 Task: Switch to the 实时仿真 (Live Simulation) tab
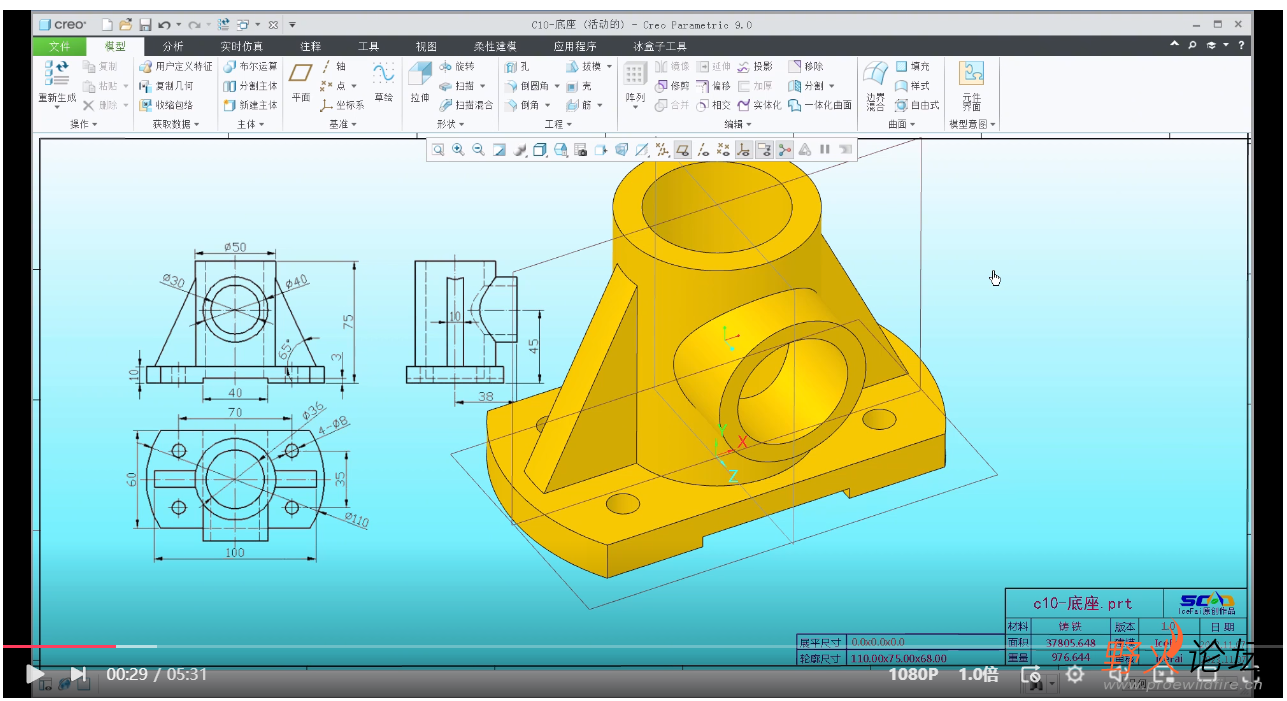(241, 46)
